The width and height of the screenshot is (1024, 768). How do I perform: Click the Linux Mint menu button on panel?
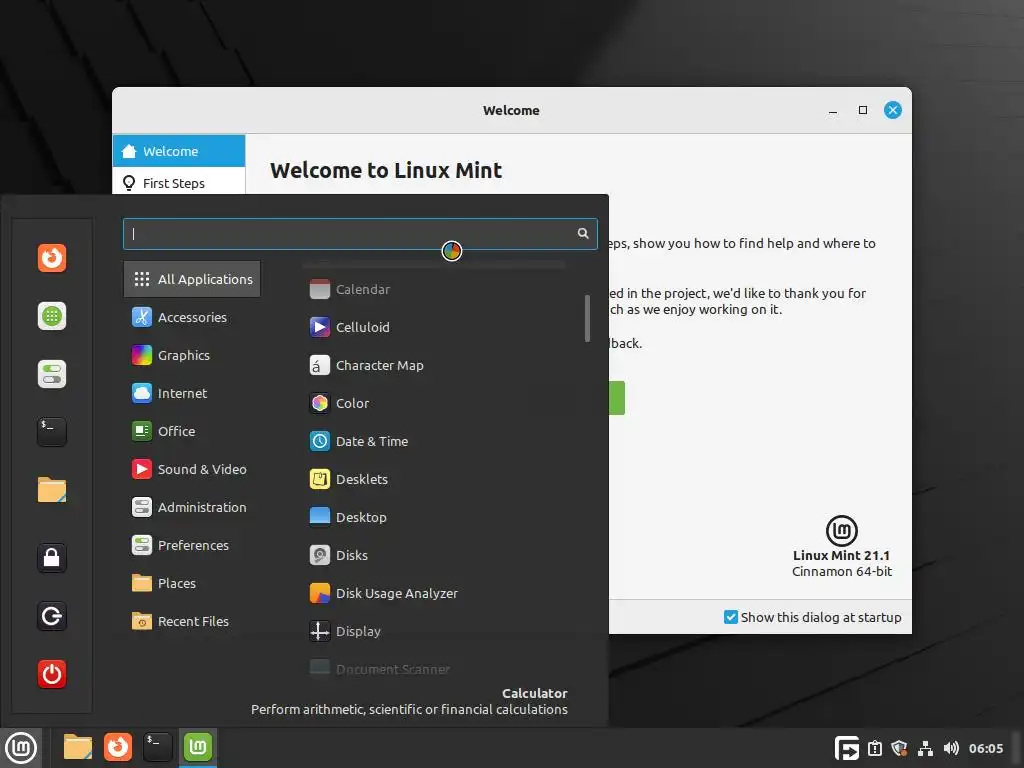point(21,748)
